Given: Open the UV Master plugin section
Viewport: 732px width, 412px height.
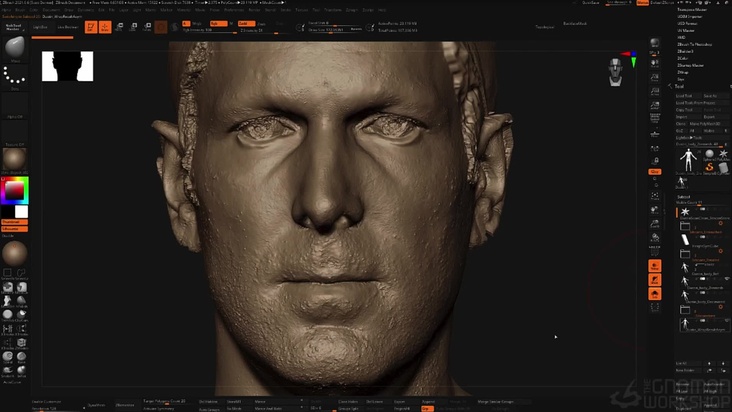Looking at the screenshot, I should click(686, 31).
